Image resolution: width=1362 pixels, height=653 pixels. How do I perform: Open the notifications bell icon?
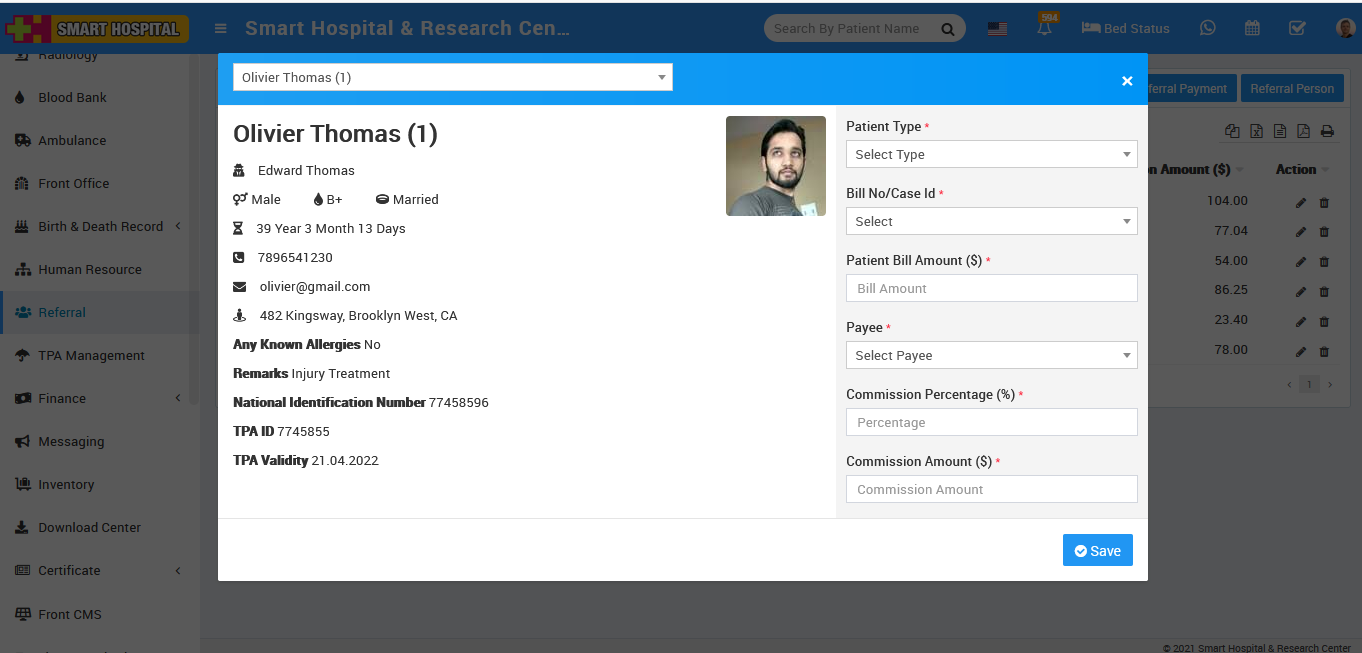(x=1043, y=28)
